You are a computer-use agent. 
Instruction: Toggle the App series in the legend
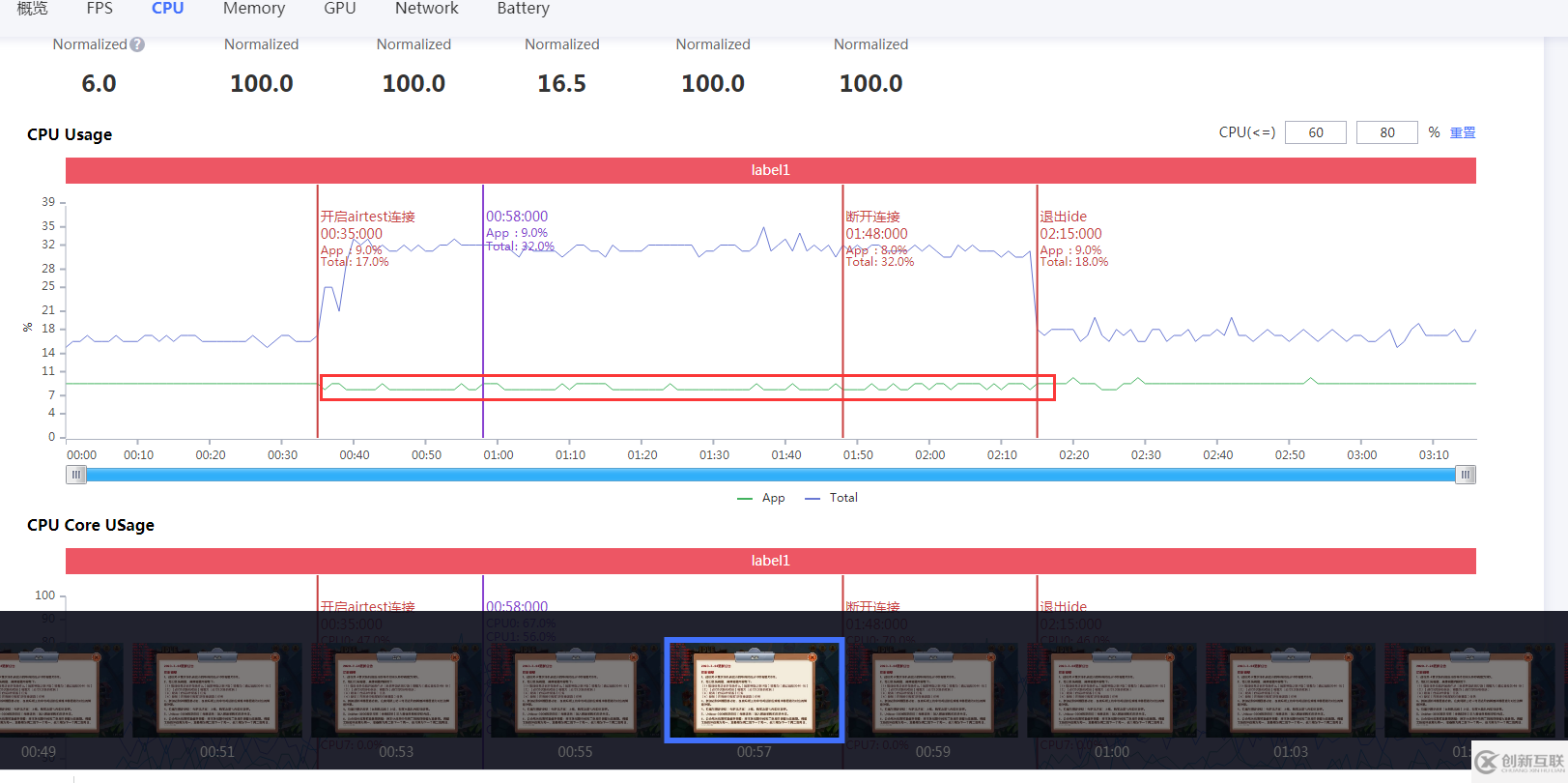pyautogui.click(x=761, y=498)
